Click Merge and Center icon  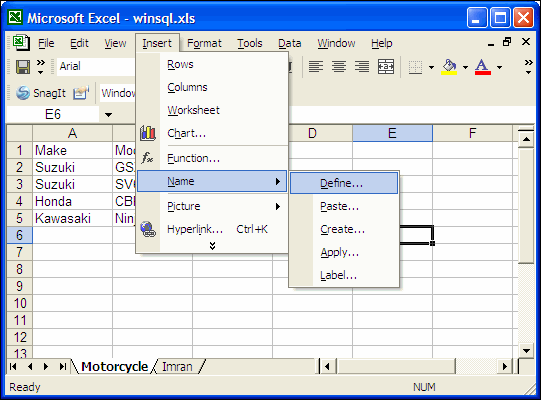click(x=386, y=67)
